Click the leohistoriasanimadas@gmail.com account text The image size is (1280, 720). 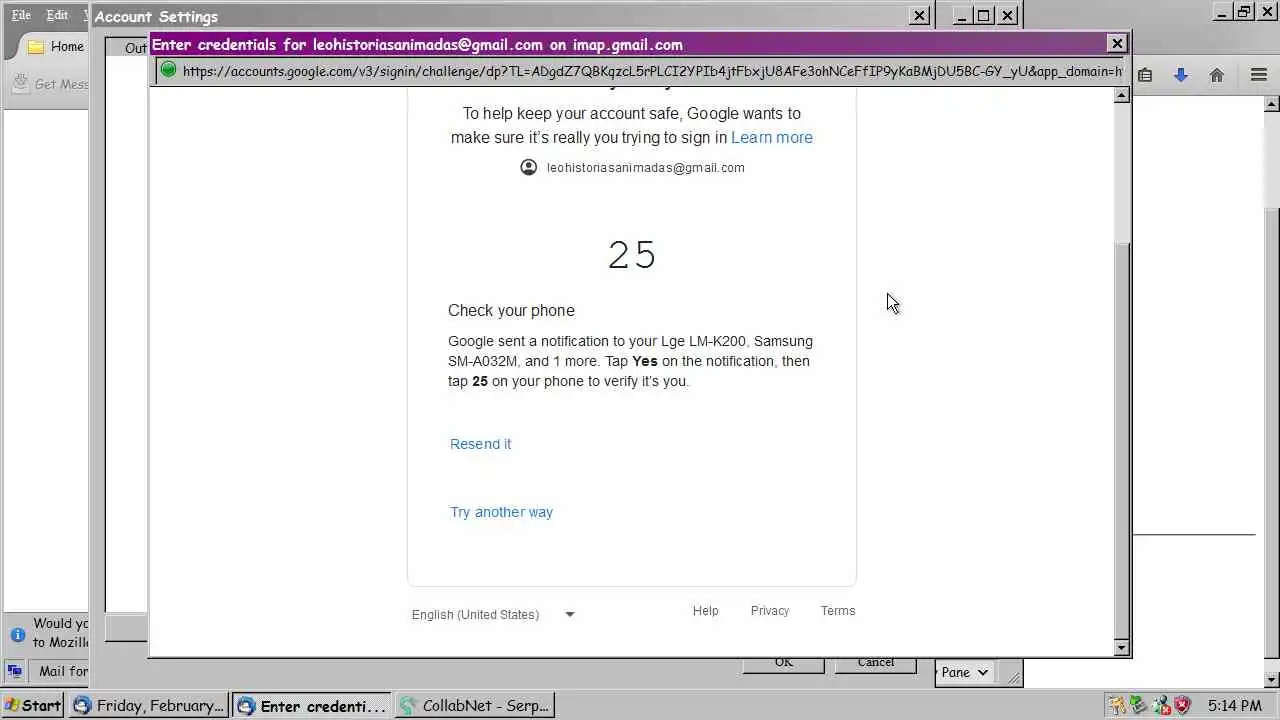pyautogui.click(x=646, y=168)
